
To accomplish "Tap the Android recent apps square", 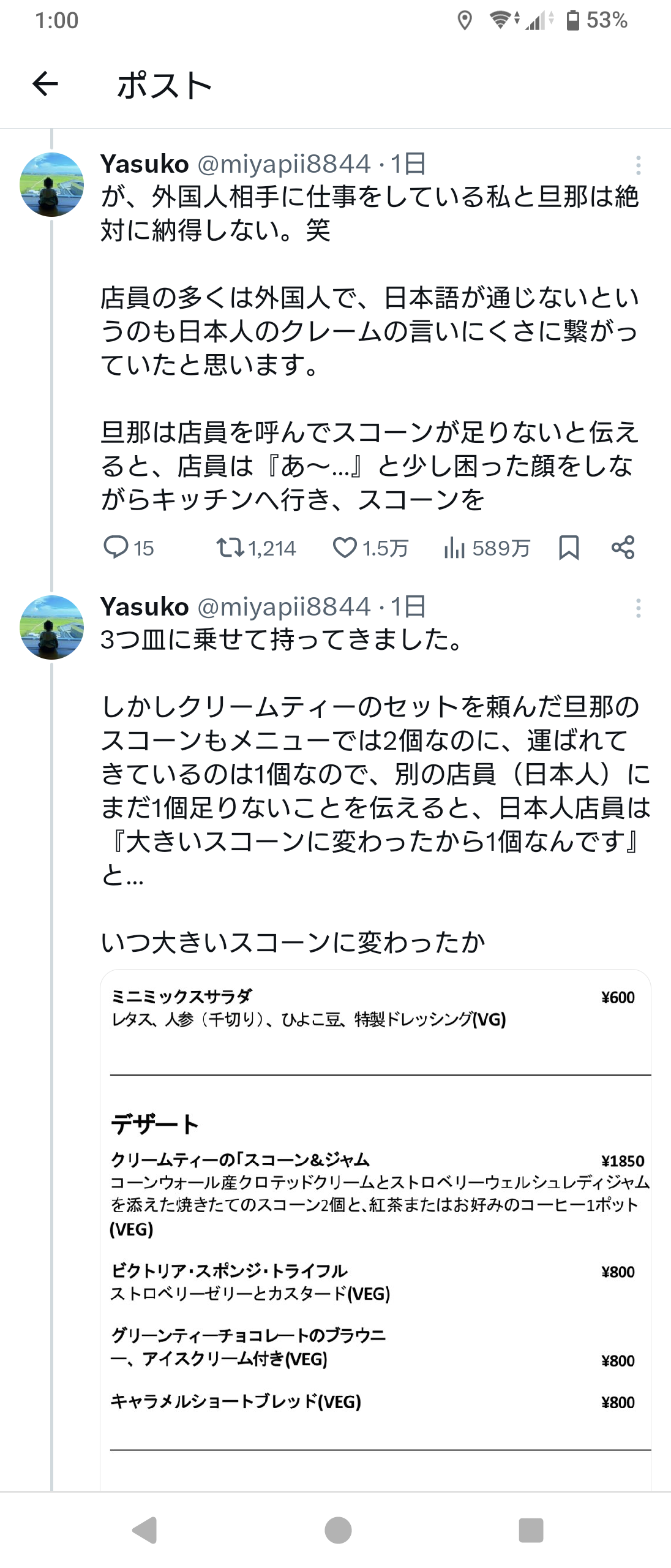I will 531,1530.
